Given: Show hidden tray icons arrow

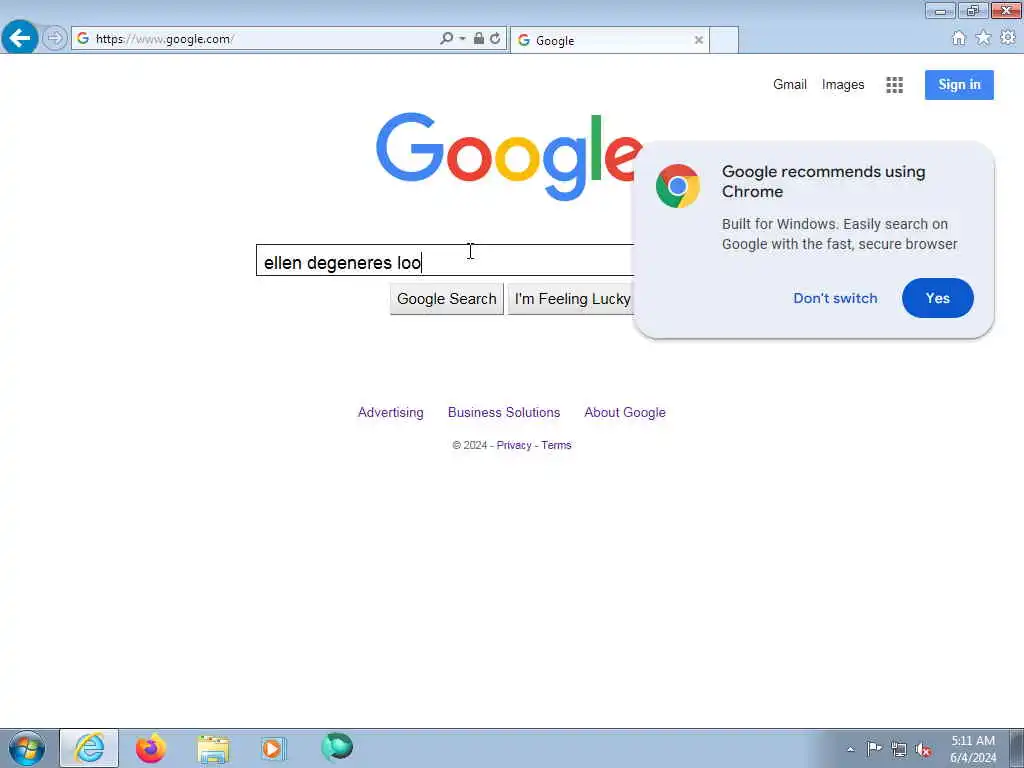Looking at the screenshot, I should pos(850,749).
